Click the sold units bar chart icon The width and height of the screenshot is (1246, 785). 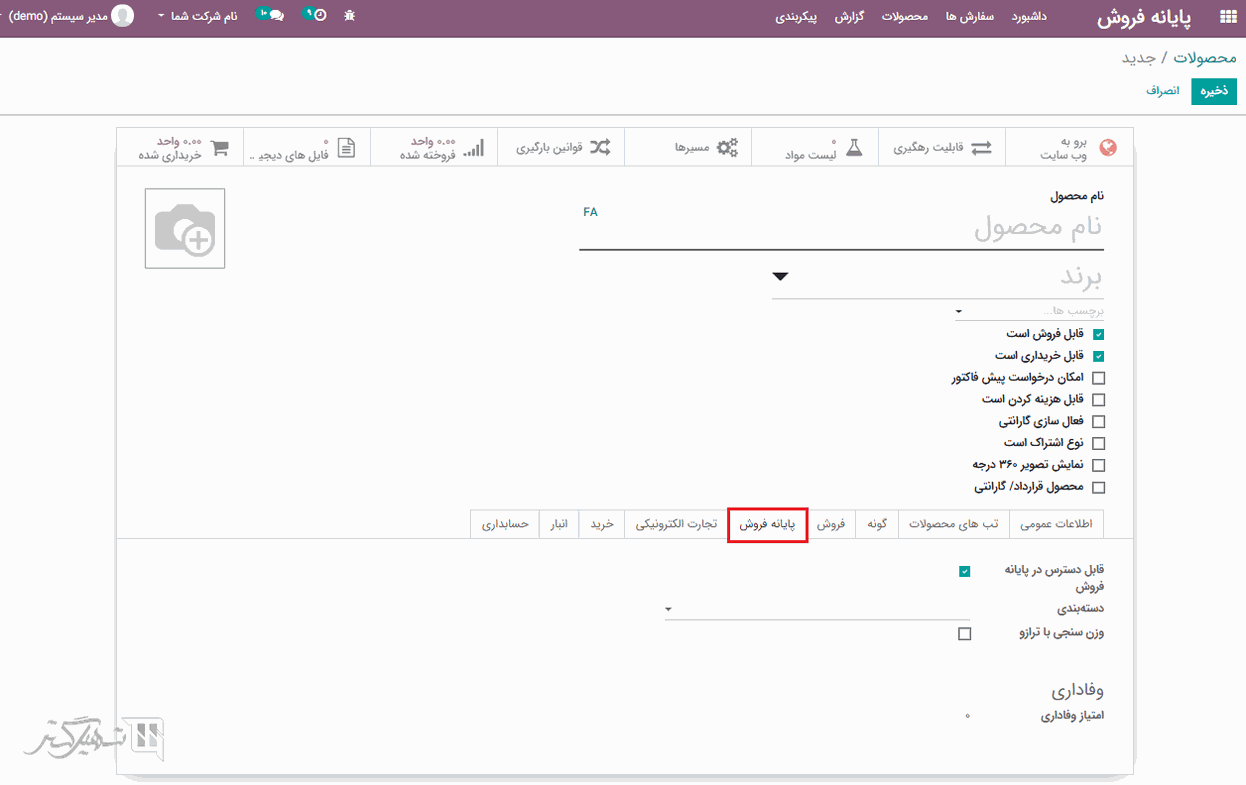(474, 148)
